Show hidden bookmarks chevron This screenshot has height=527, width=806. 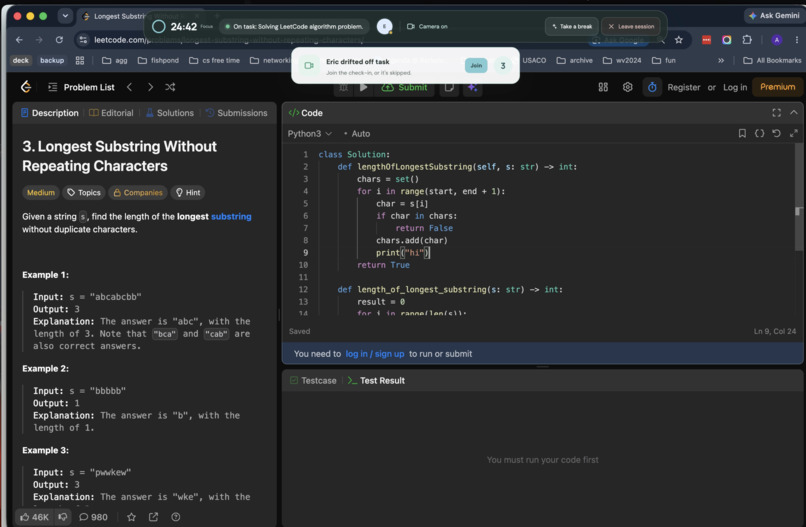click(721, 60)
